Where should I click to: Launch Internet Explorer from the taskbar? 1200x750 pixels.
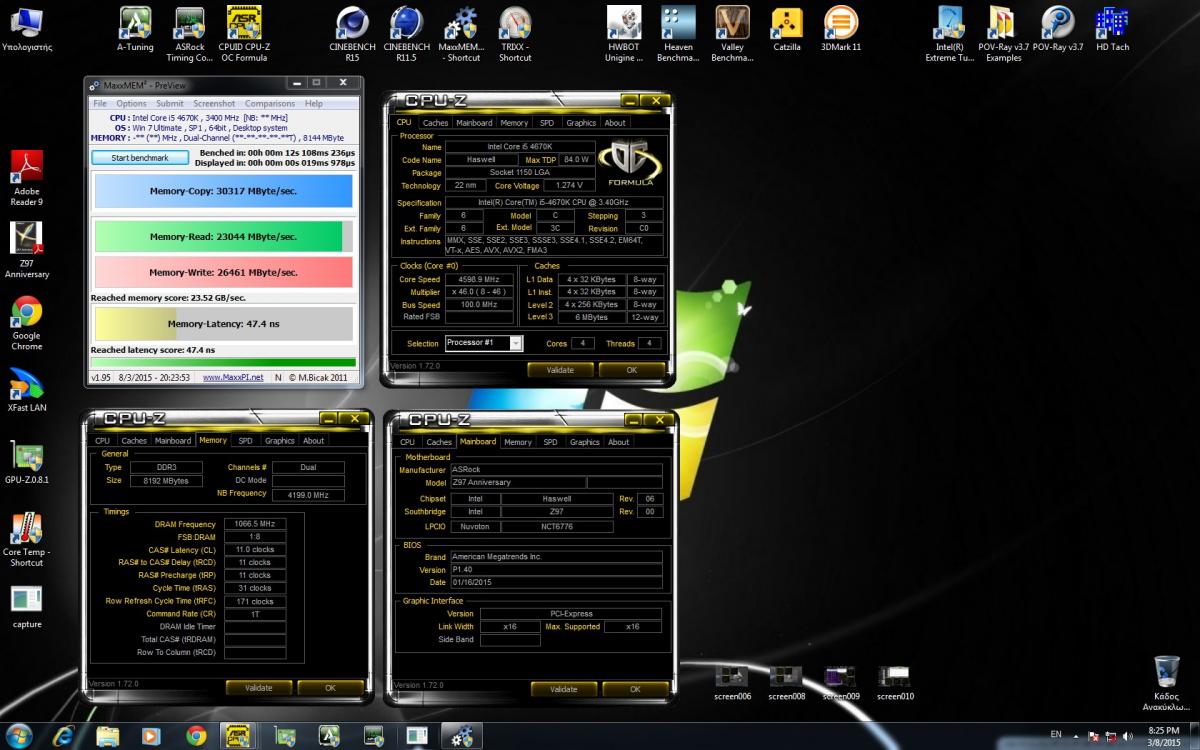64,736
